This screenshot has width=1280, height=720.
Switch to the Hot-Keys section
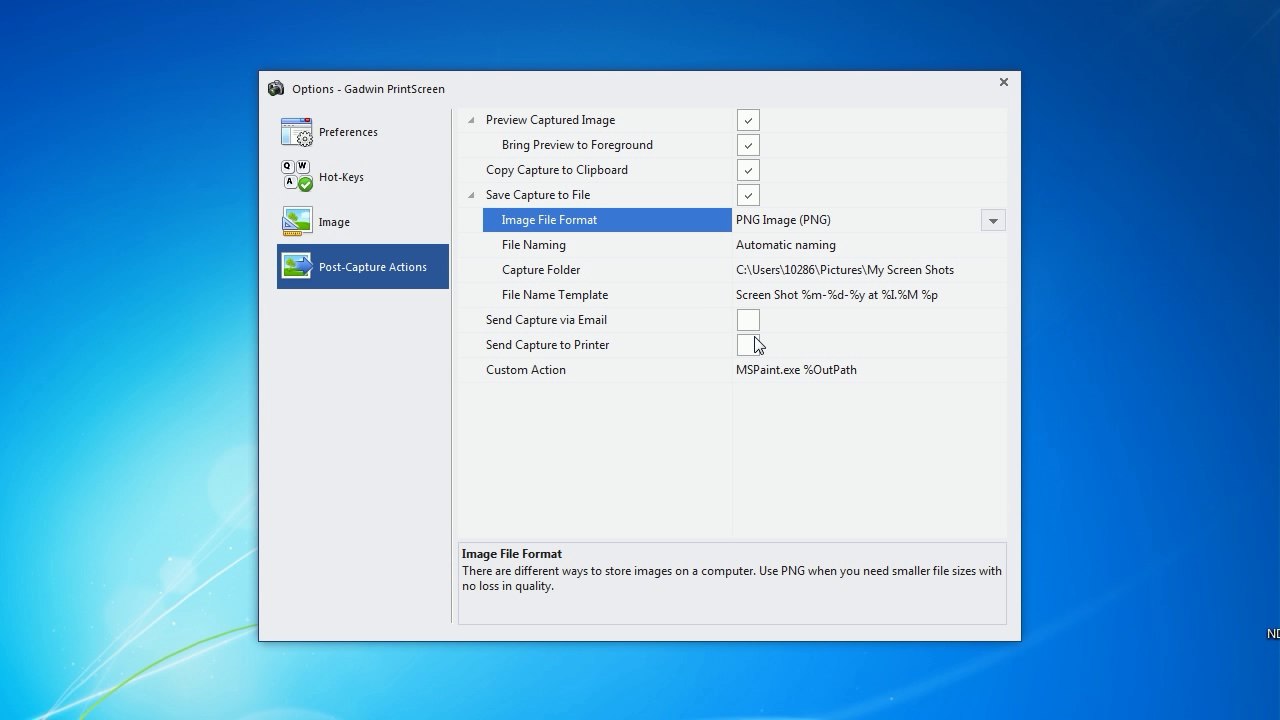pos(363,177)
